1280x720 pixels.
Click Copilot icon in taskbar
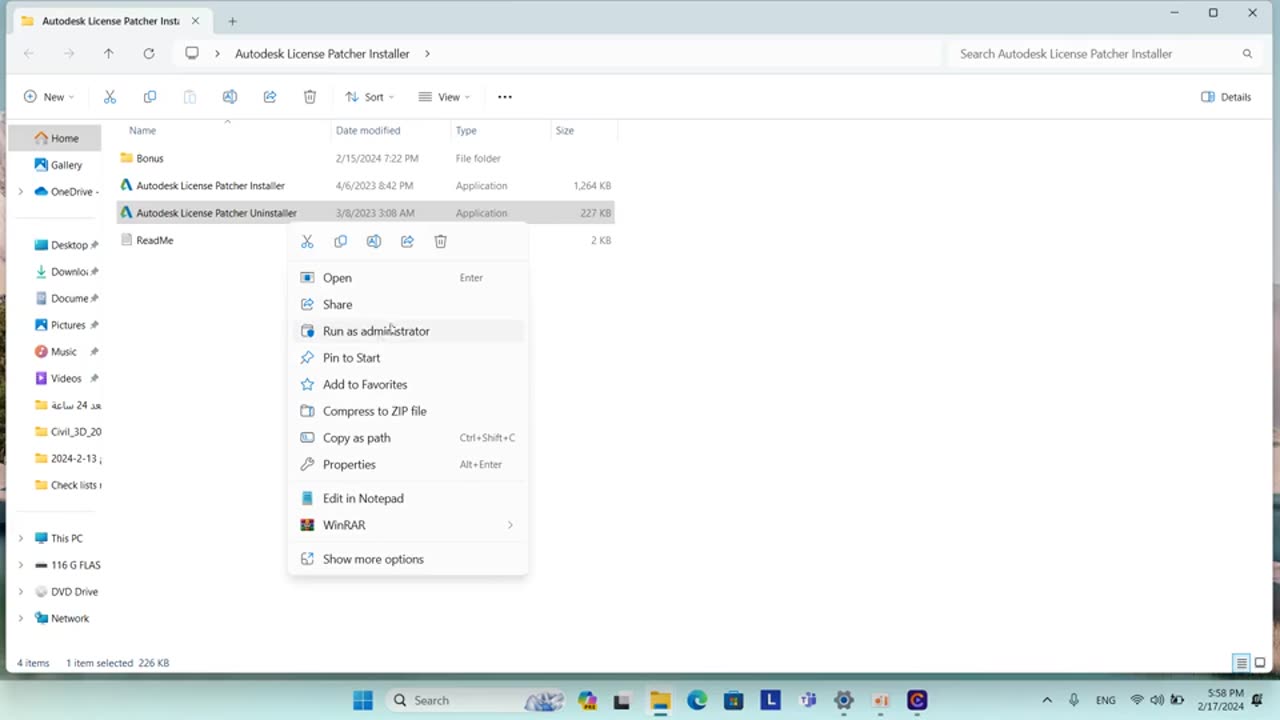pyautogui.click(x=587, y=700)
